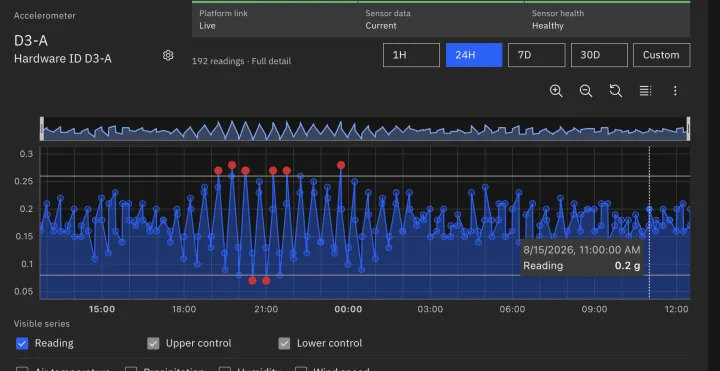Toggle the Upper control checkbox
Viewport: 720px width, 371px height.
[x=153, y=343]
